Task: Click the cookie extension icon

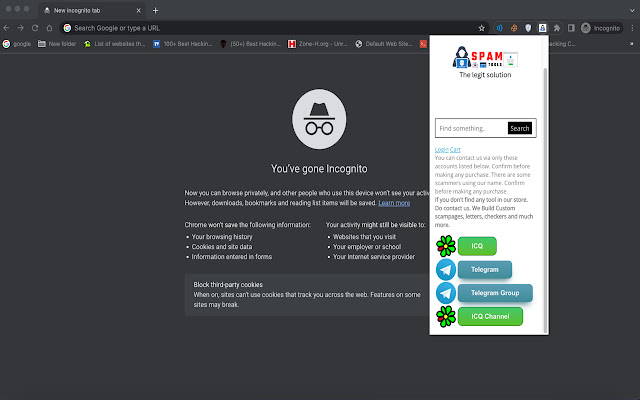Action: pos(514,28)
